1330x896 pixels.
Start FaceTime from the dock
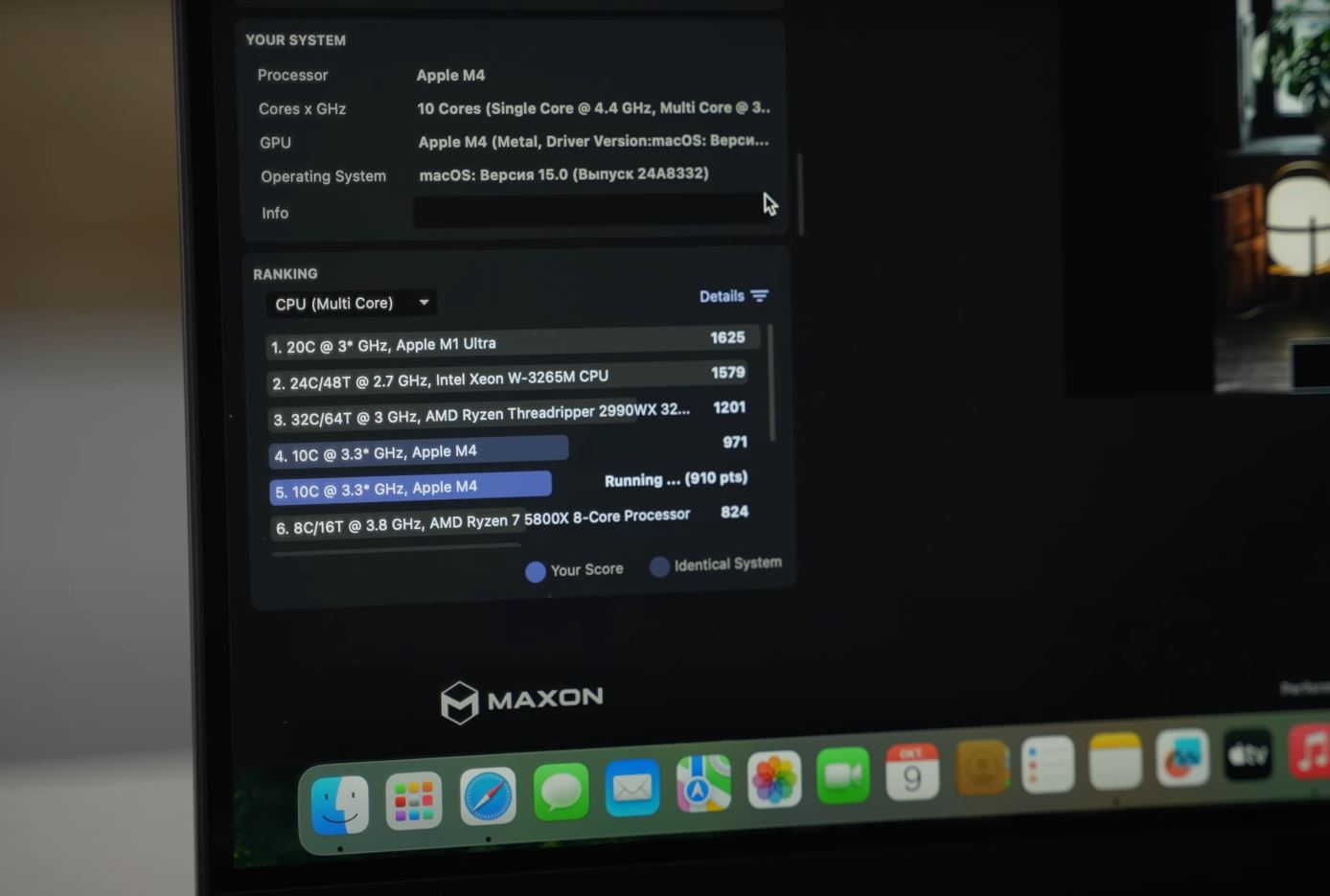click(x=843, y=774)
